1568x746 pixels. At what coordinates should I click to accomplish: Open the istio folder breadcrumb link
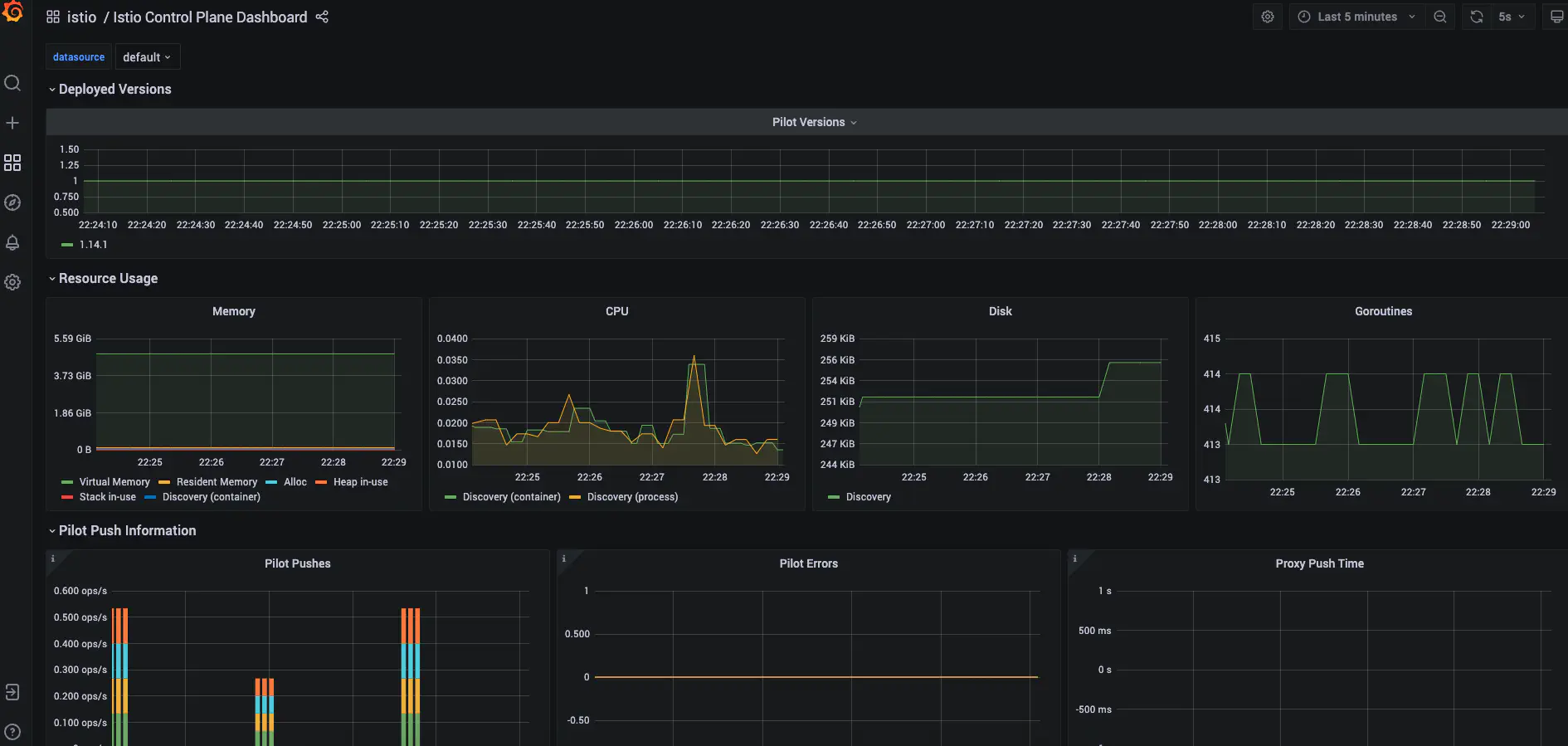(81, 17)
